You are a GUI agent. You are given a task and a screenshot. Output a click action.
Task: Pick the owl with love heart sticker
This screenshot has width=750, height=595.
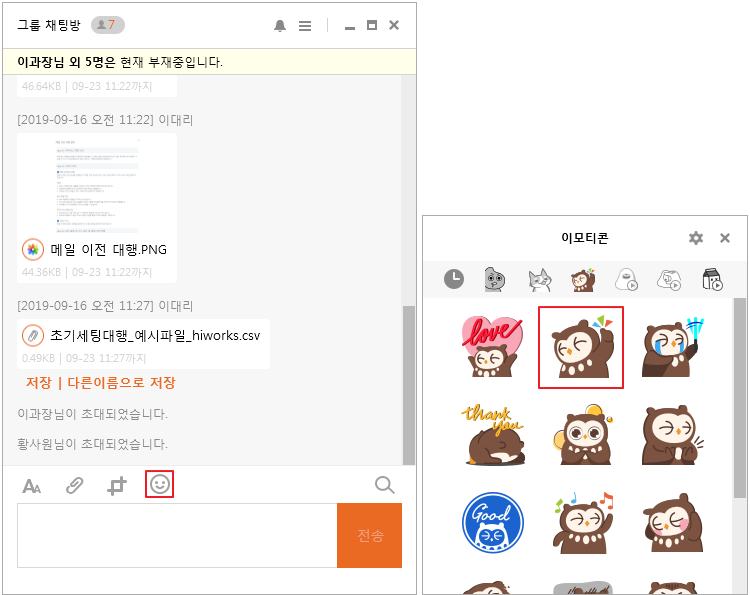[492, 347]
